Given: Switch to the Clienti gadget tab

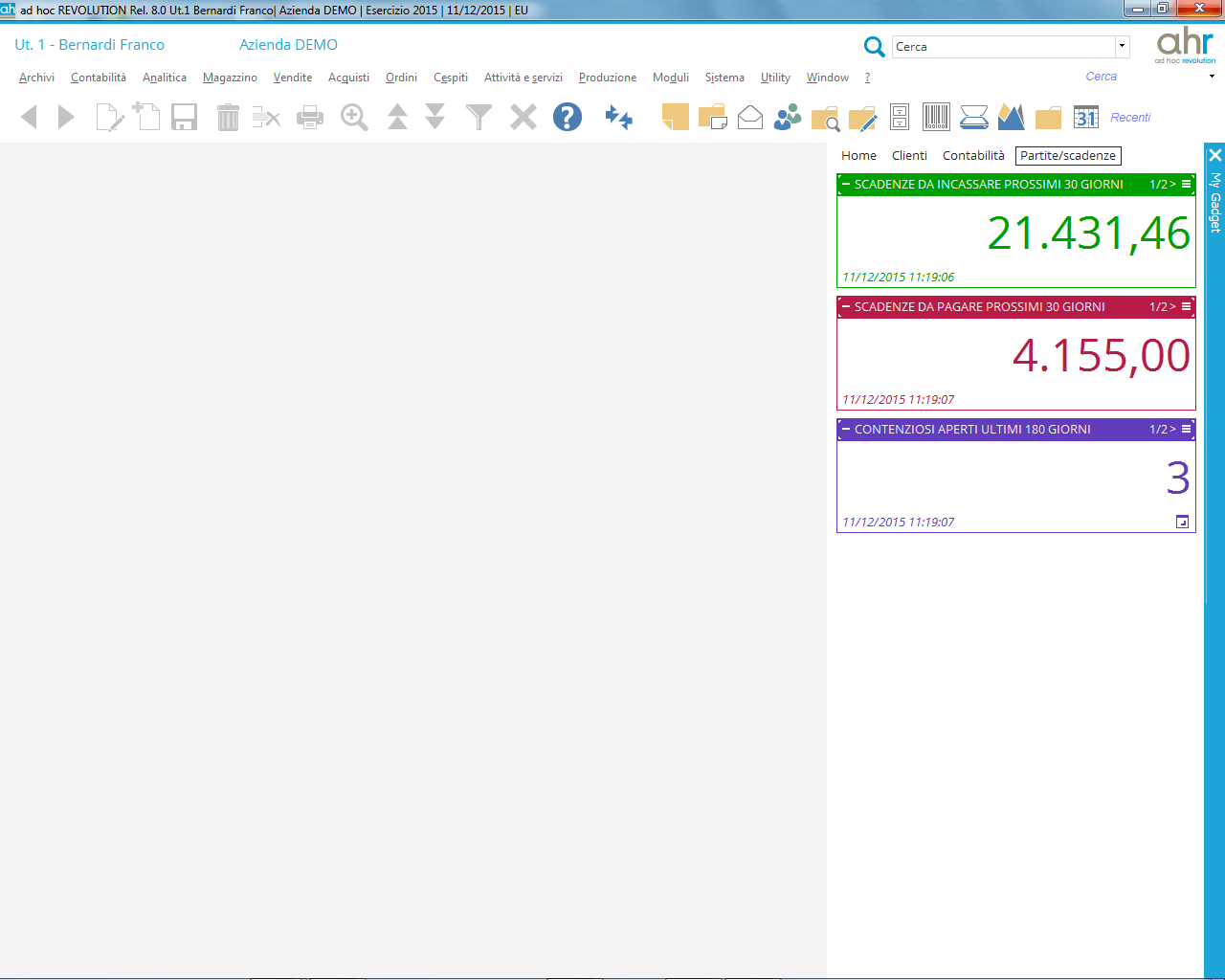Looking at the screenshot, I should pos(909,156).
